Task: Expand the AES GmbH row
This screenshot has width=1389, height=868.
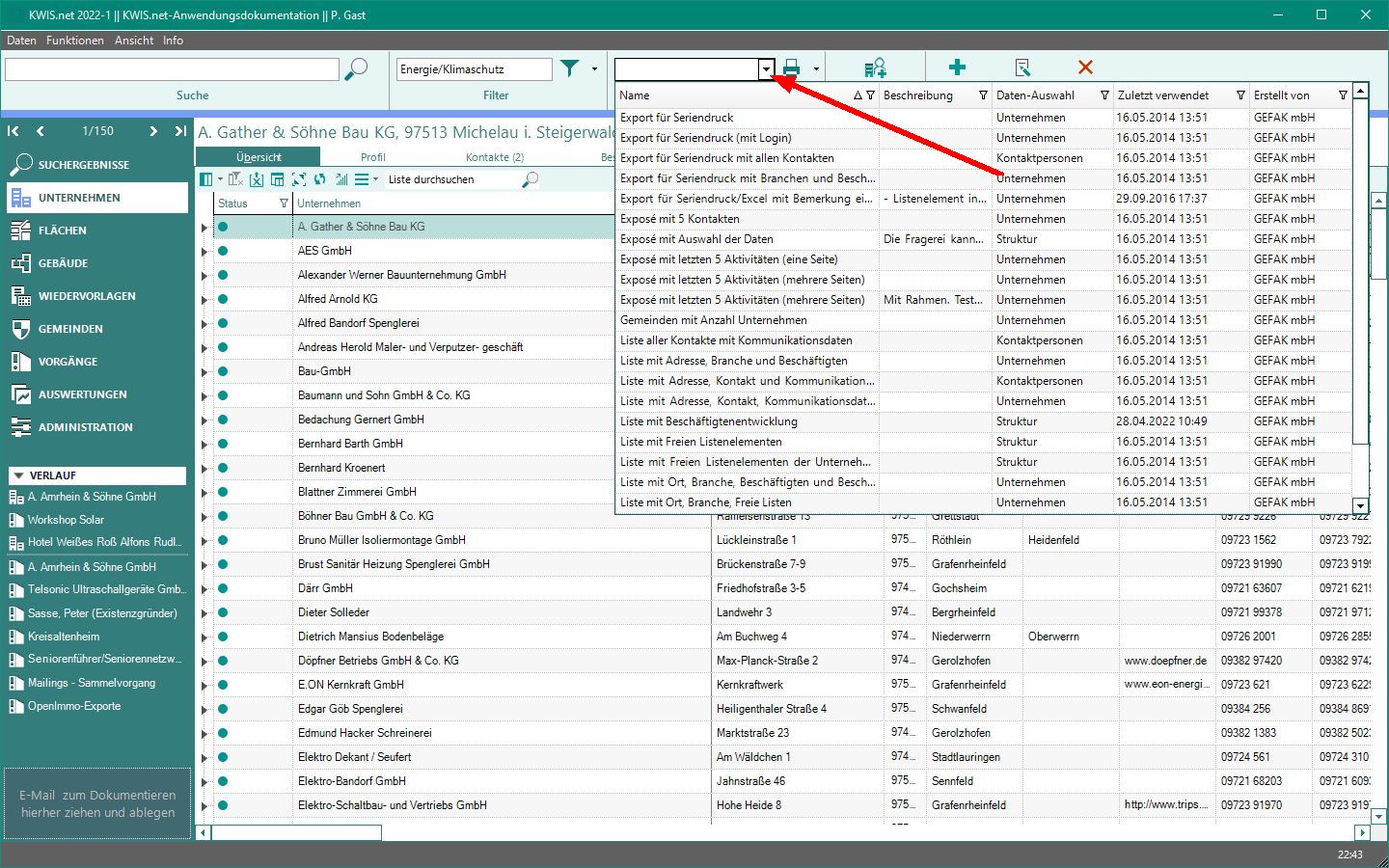Action: pos(204,252)
